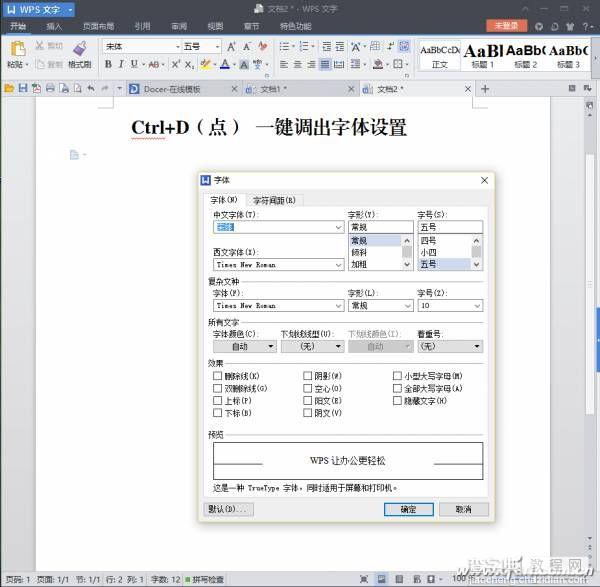Justify text alignment in ribbon
The height and width of the screenshot is (587, 600).
(324, 64)
